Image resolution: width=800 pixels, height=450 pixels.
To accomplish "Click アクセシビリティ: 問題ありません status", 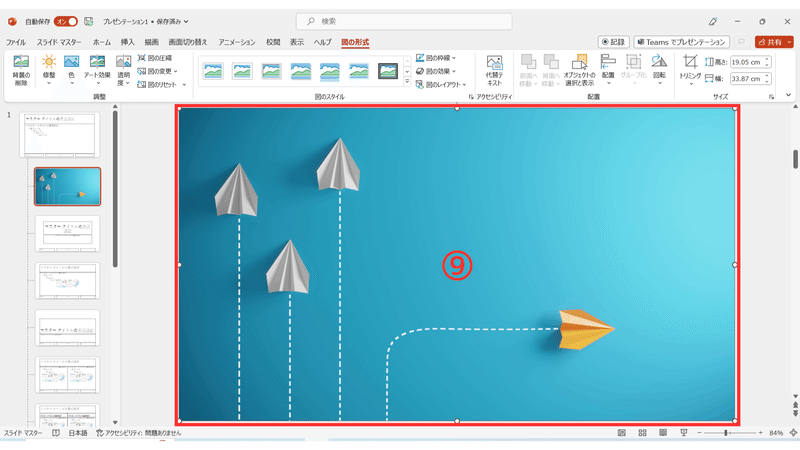I will 139,433.
